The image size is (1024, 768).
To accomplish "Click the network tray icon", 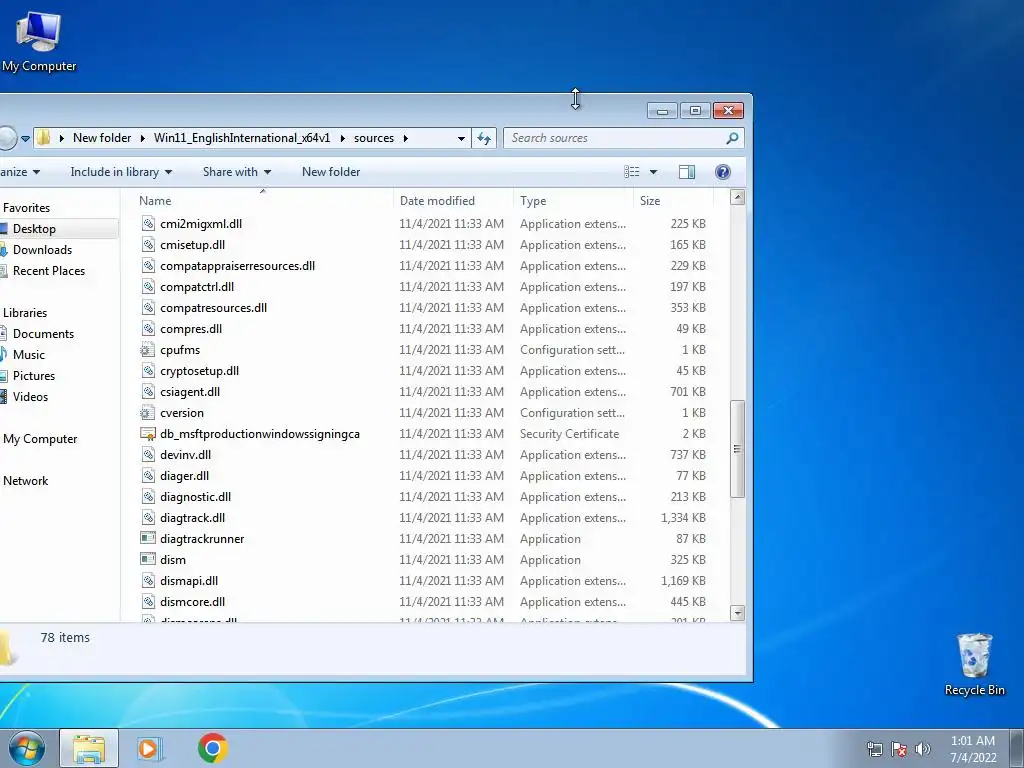I will (x=874, y=749).
